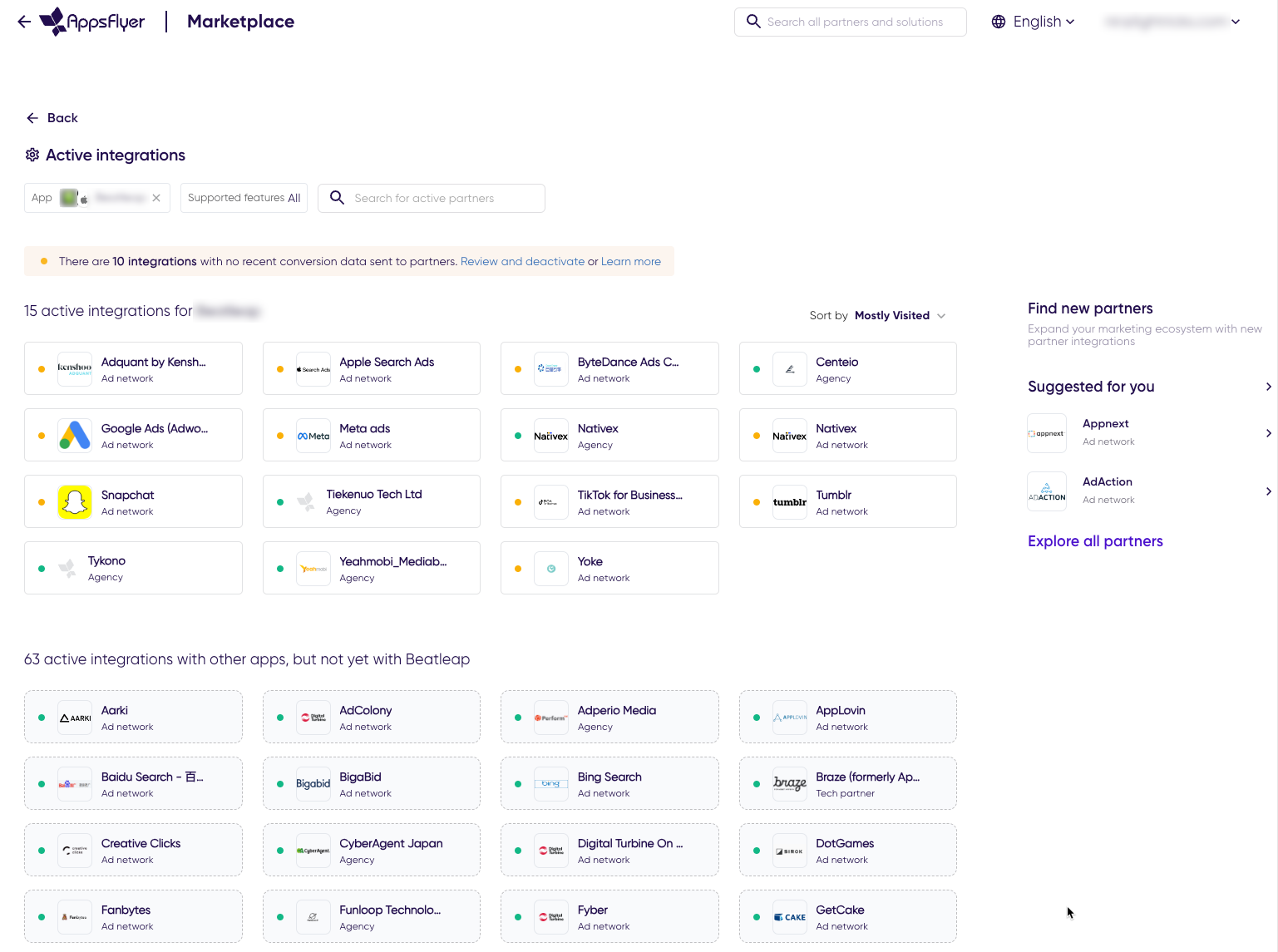This screenshot has height=952, width=1278.
Task: Select the Snapchat ad network card icon
Action: coord(75,501)
